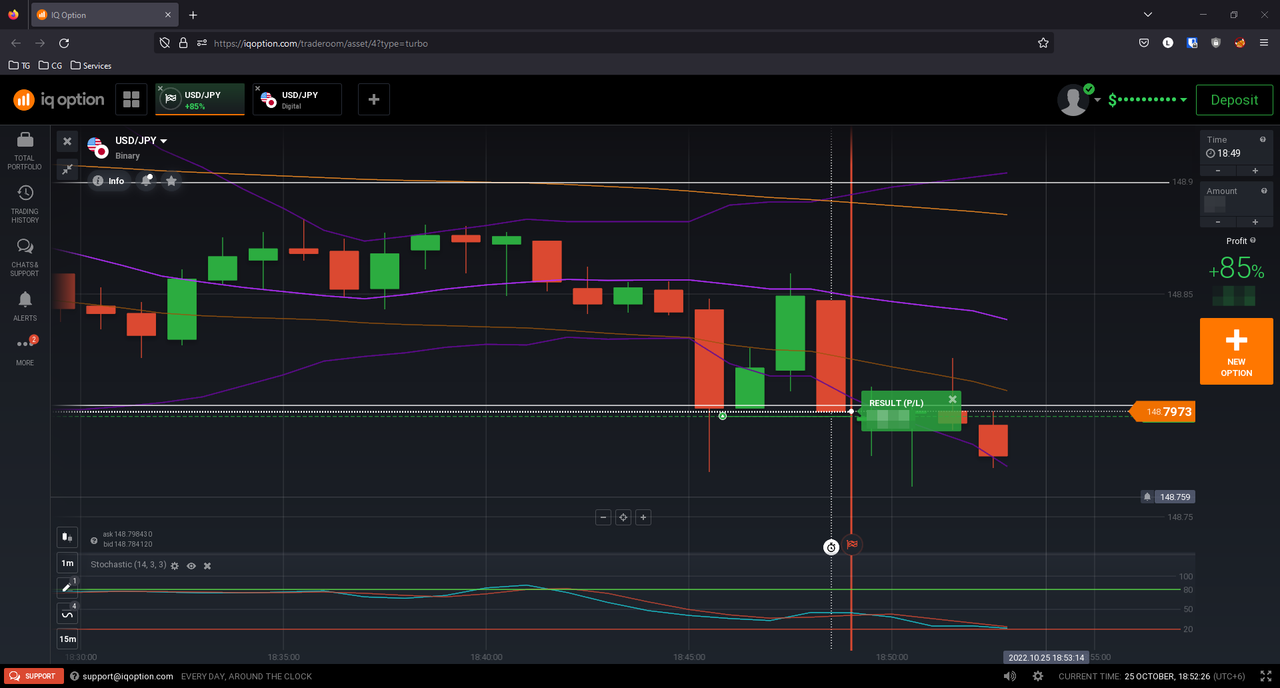Click the red Support button
The width and height of the screenshot is (1280, 688).
(x=34, y=676)
